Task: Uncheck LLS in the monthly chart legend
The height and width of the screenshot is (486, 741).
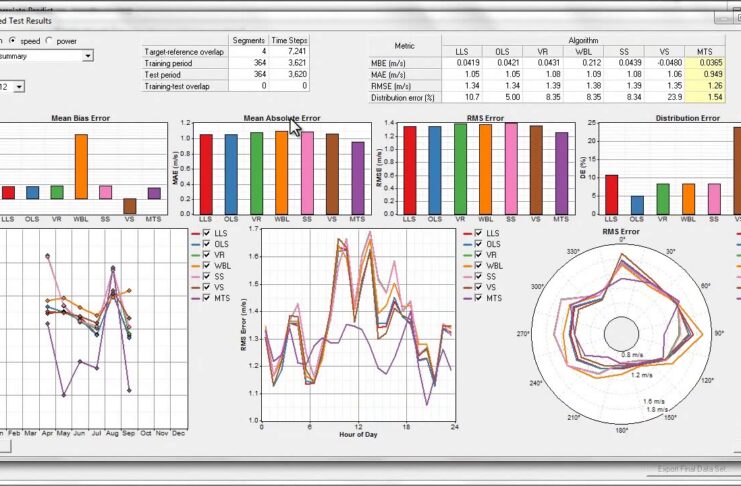Action: [x=206, y=233]
